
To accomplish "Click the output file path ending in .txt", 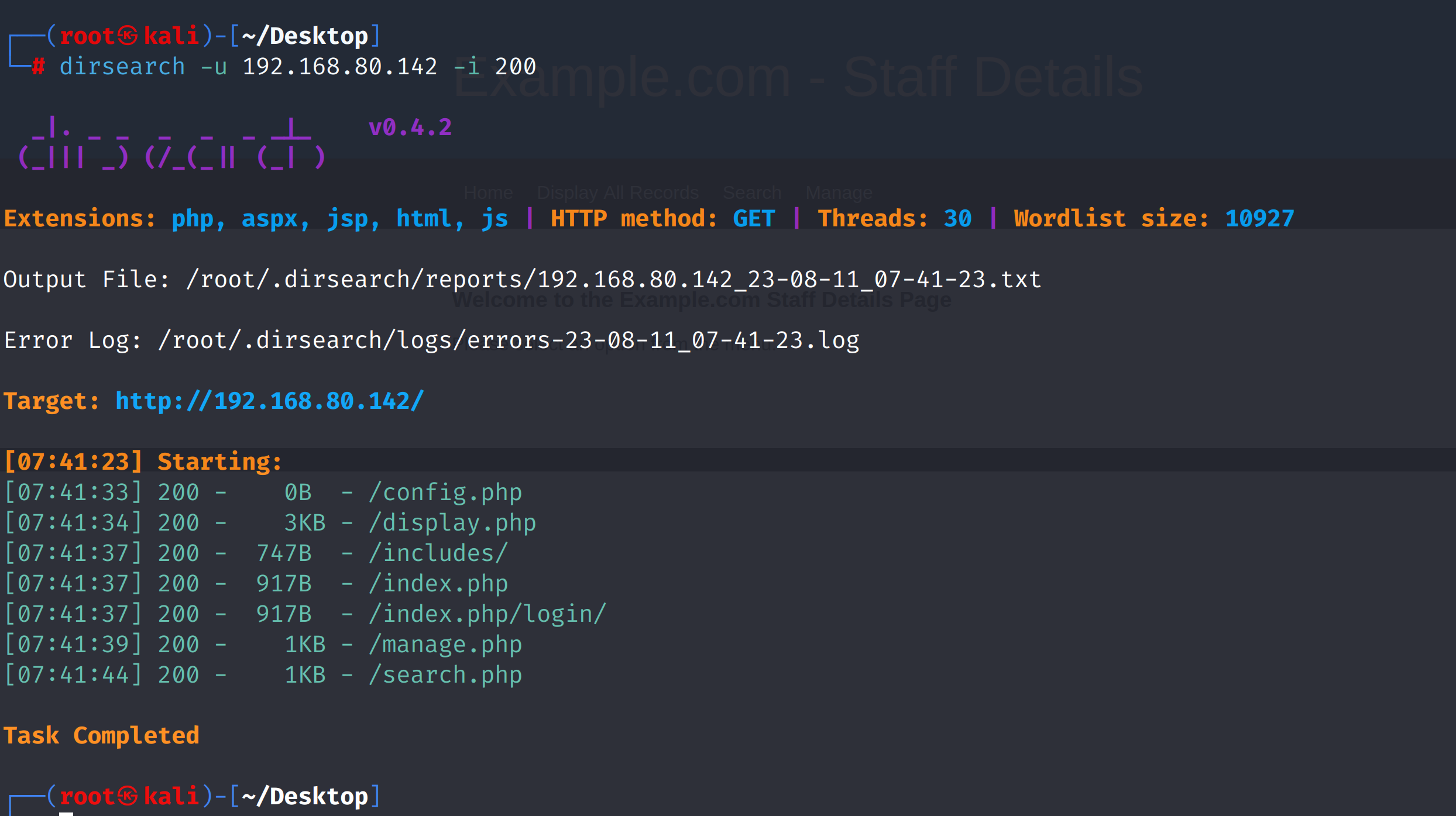I will (x=613, y=280).
